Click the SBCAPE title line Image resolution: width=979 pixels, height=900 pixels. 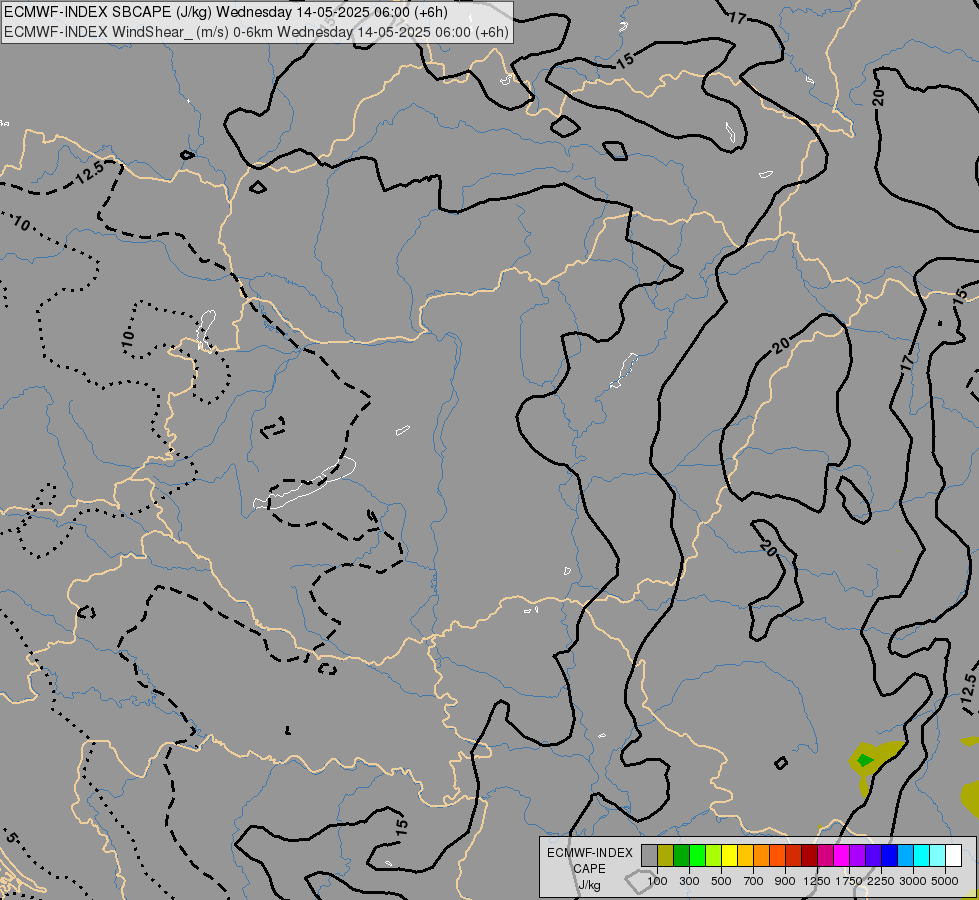pos(225,12)
